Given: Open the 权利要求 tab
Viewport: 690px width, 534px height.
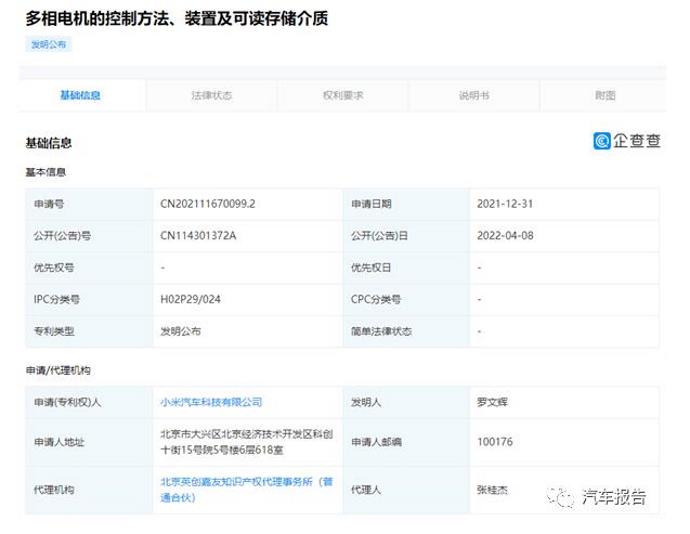Looking at the screenshot, I should tap(342, 96).
